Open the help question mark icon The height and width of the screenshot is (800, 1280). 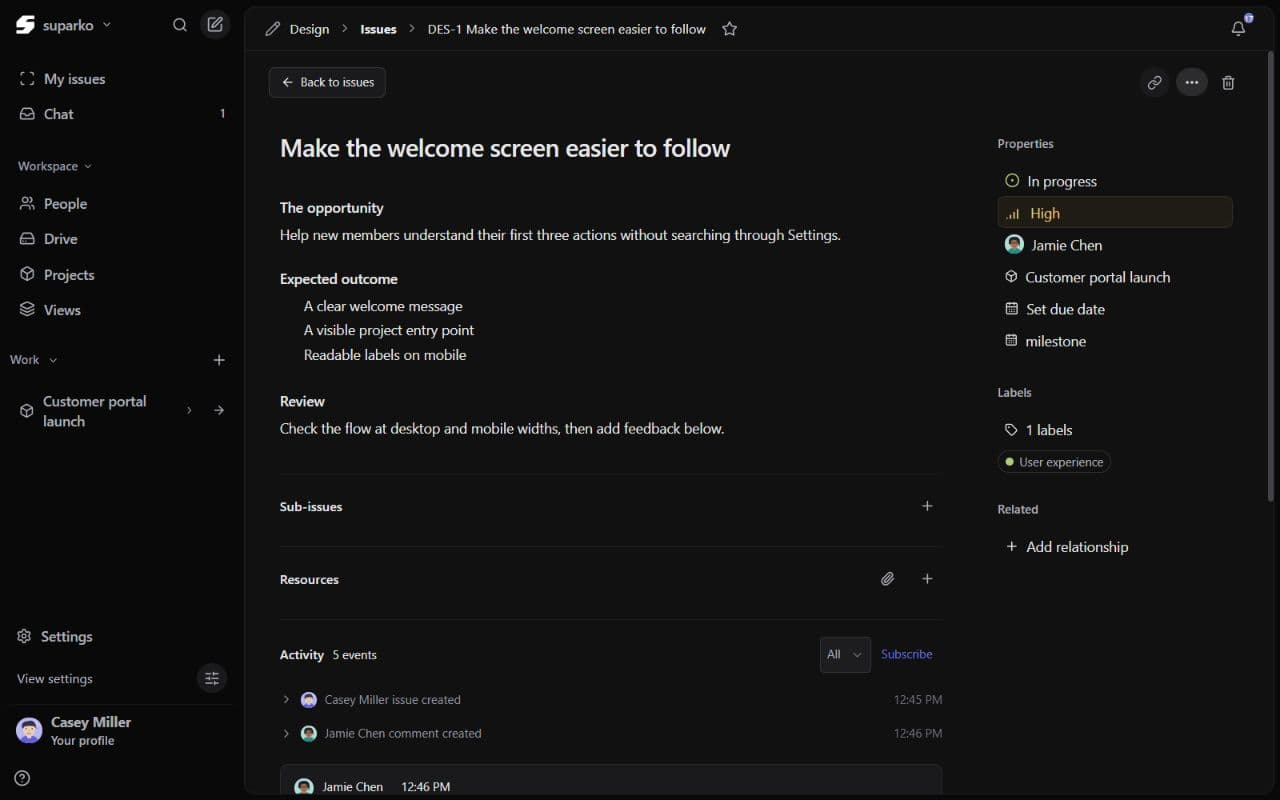[22, 778]
